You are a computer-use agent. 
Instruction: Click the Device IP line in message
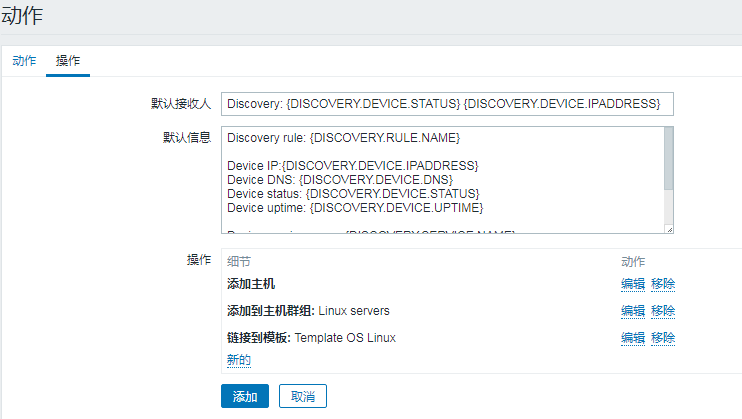coord(353,166)
